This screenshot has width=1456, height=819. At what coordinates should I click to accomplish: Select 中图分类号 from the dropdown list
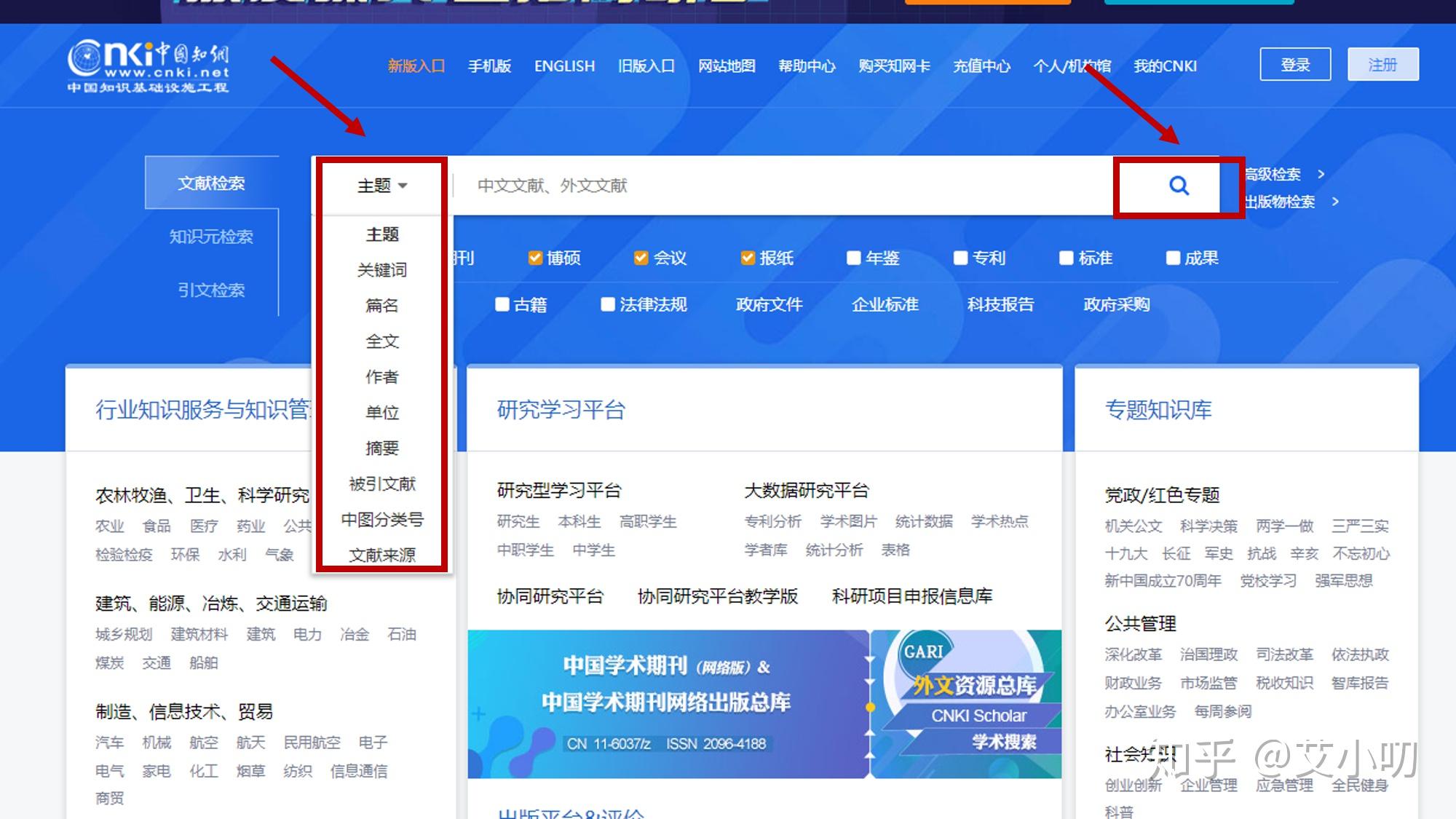[382, 520]
